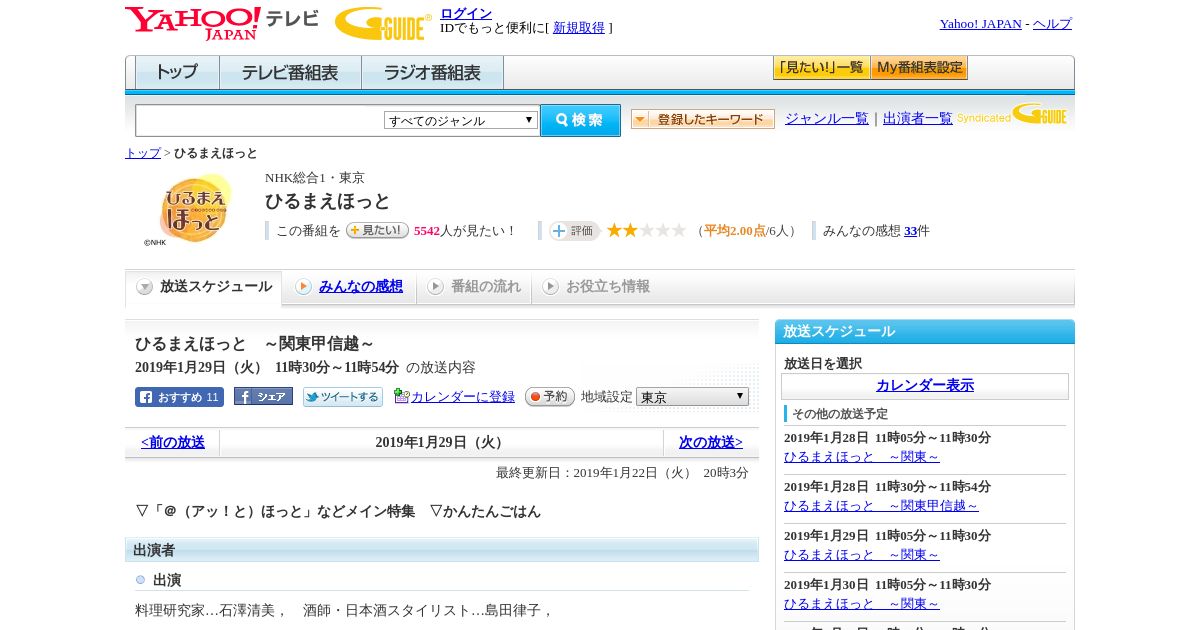Viewport: 1200px width, 630px height.
Task: Select the 平均2.00点 rating text
Action: click(735, 231)
